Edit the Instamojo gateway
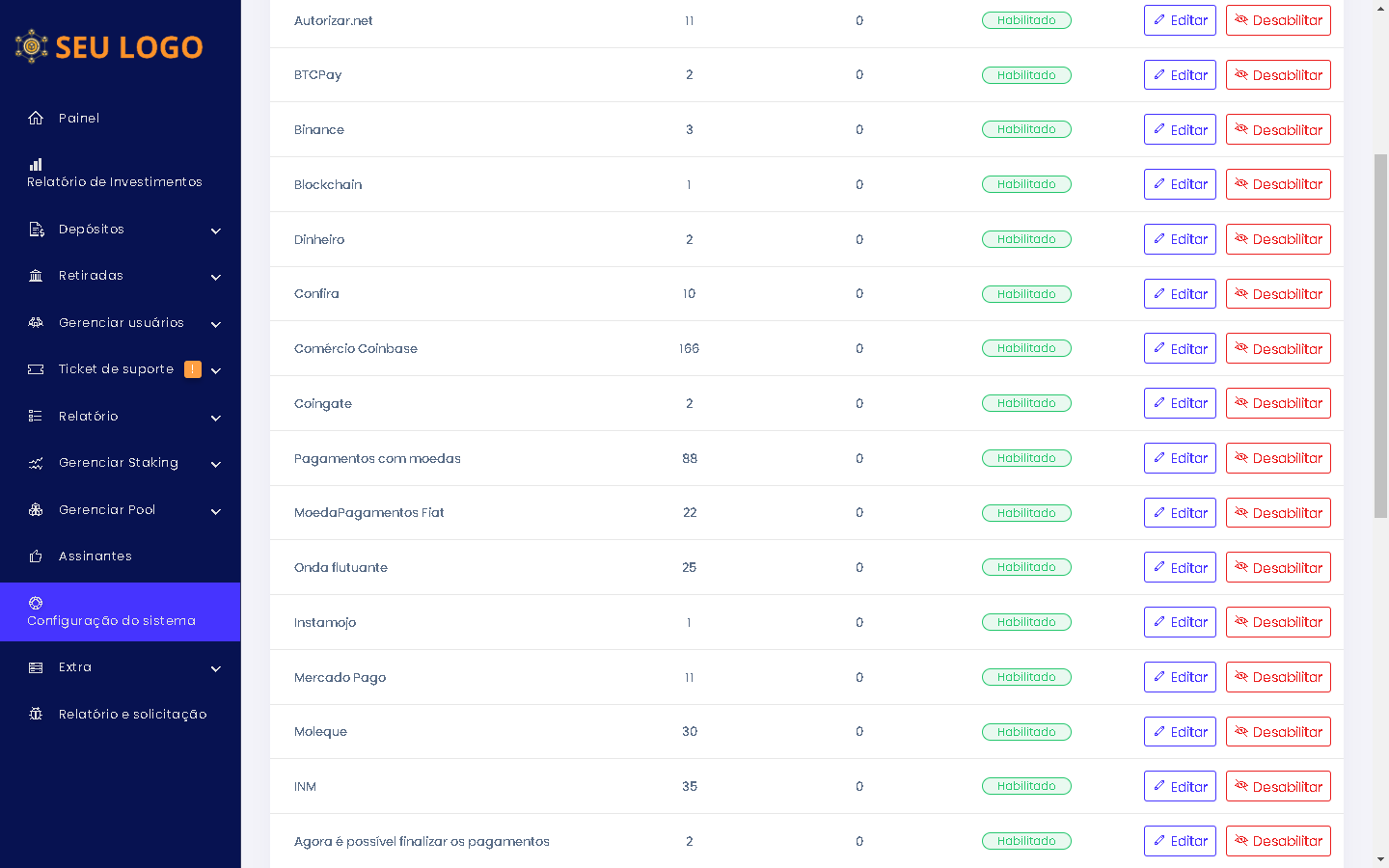Viewport: 1389px width, 868px height. click(1180, 622)
